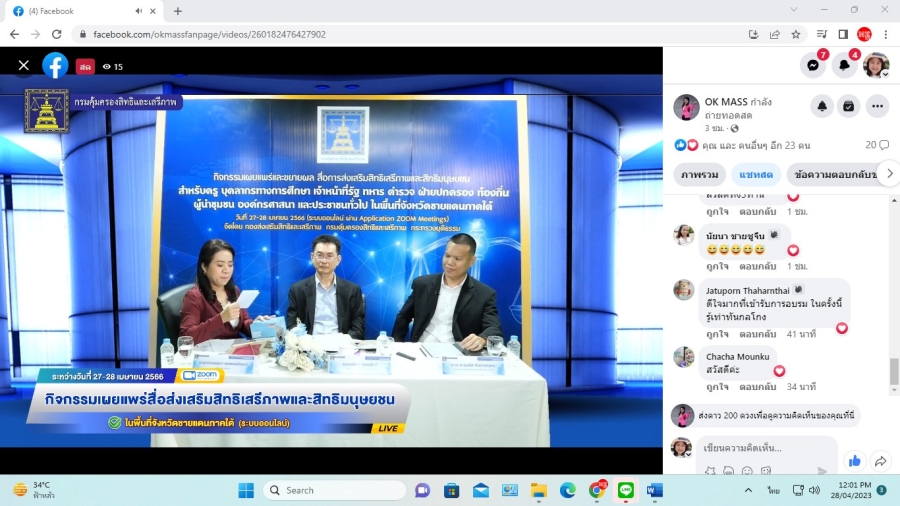Image resolution: width=900 pixels, height=506 pixels.
Task: Open the notifications bell in top bar
Action: (x=844, y=65)
